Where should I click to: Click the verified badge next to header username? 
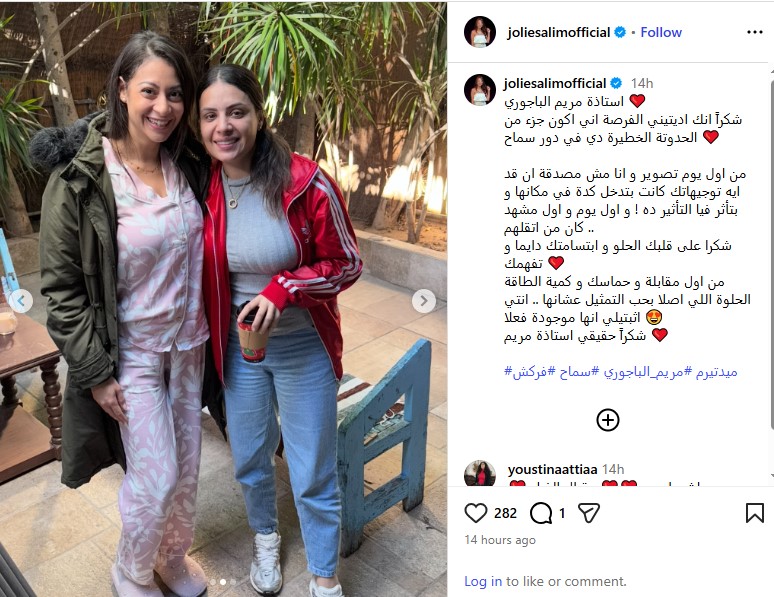620,33
